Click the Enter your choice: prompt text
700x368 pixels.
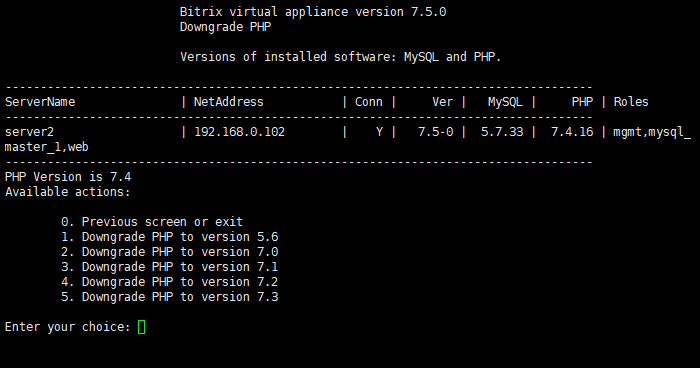point(67,327)
